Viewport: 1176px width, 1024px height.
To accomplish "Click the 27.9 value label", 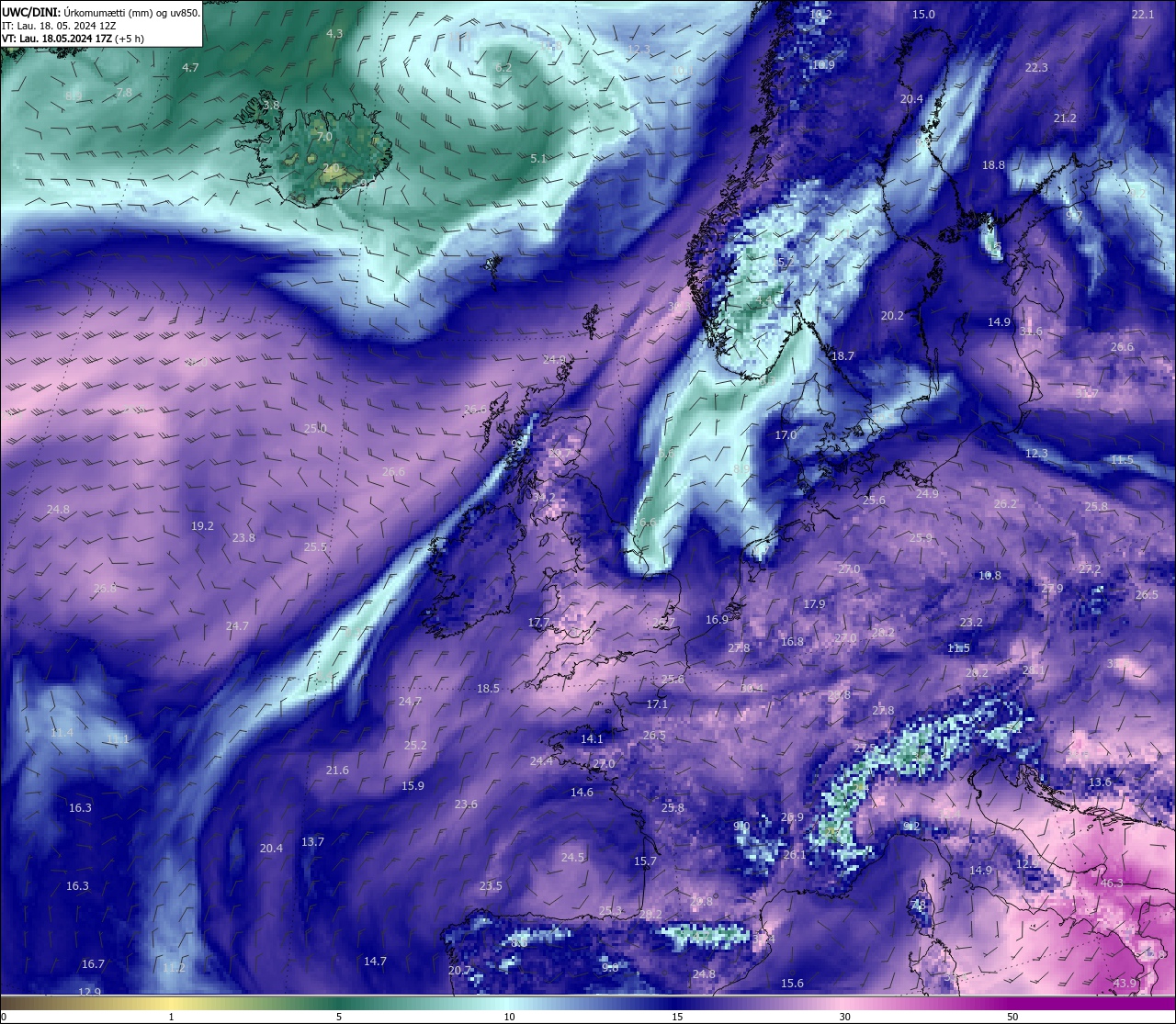I will pos(1052,589).
